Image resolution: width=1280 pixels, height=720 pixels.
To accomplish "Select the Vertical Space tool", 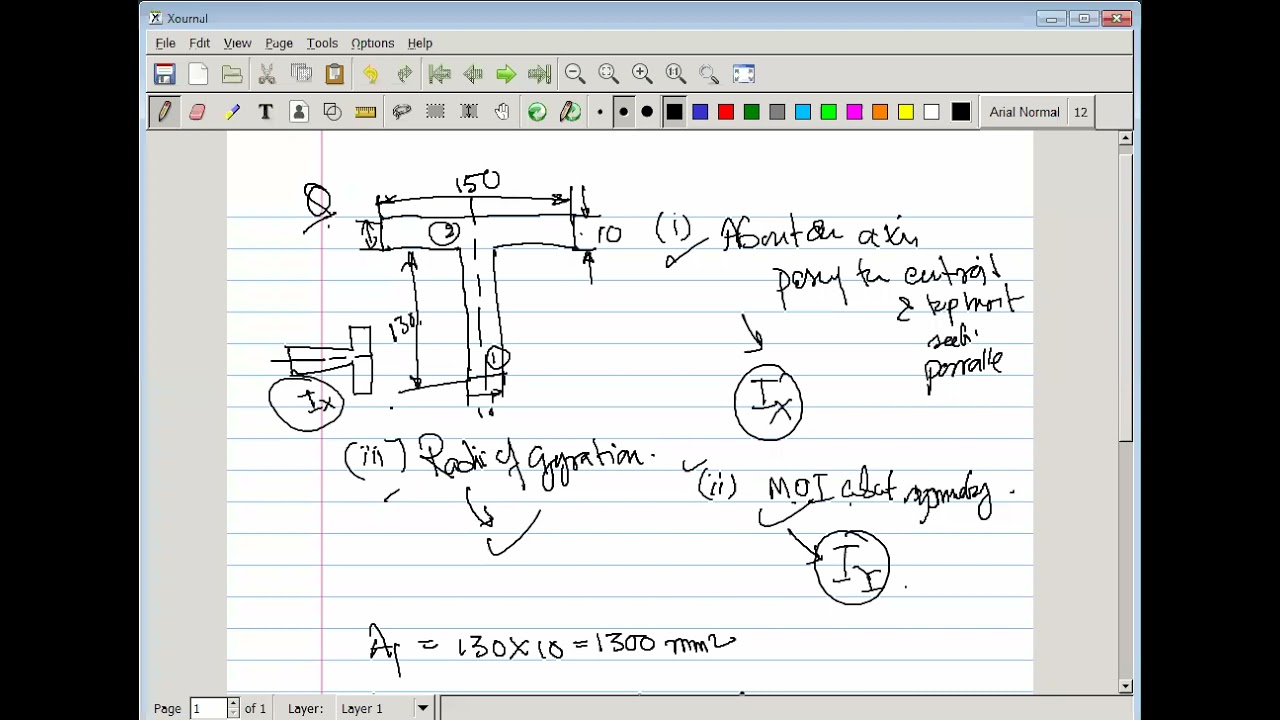I will tap(469, 112).
